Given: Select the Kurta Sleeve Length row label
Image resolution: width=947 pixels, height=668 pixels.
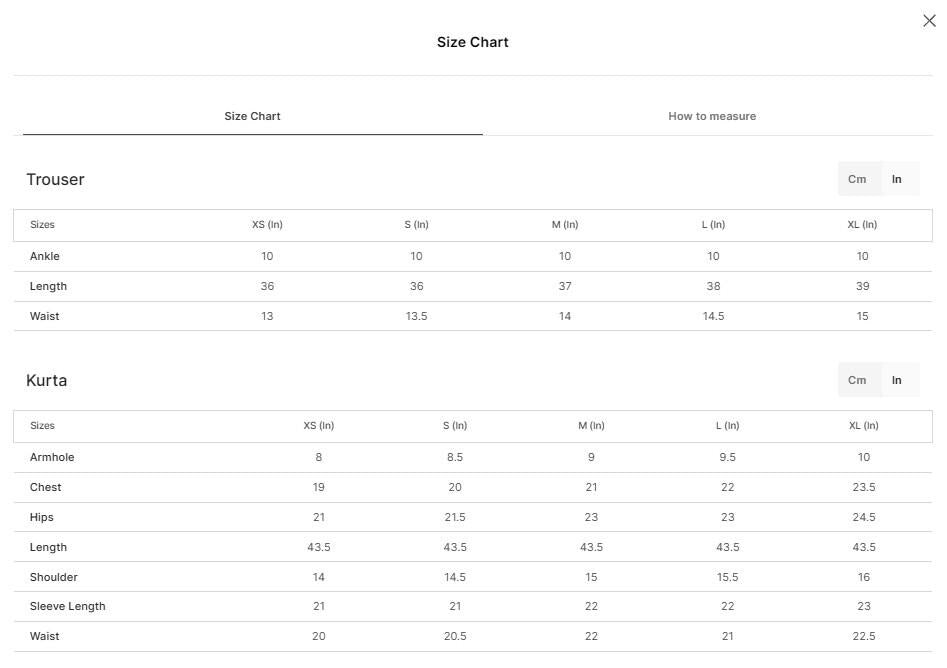Looking at the screenshot, I should (x=68, y=606).
